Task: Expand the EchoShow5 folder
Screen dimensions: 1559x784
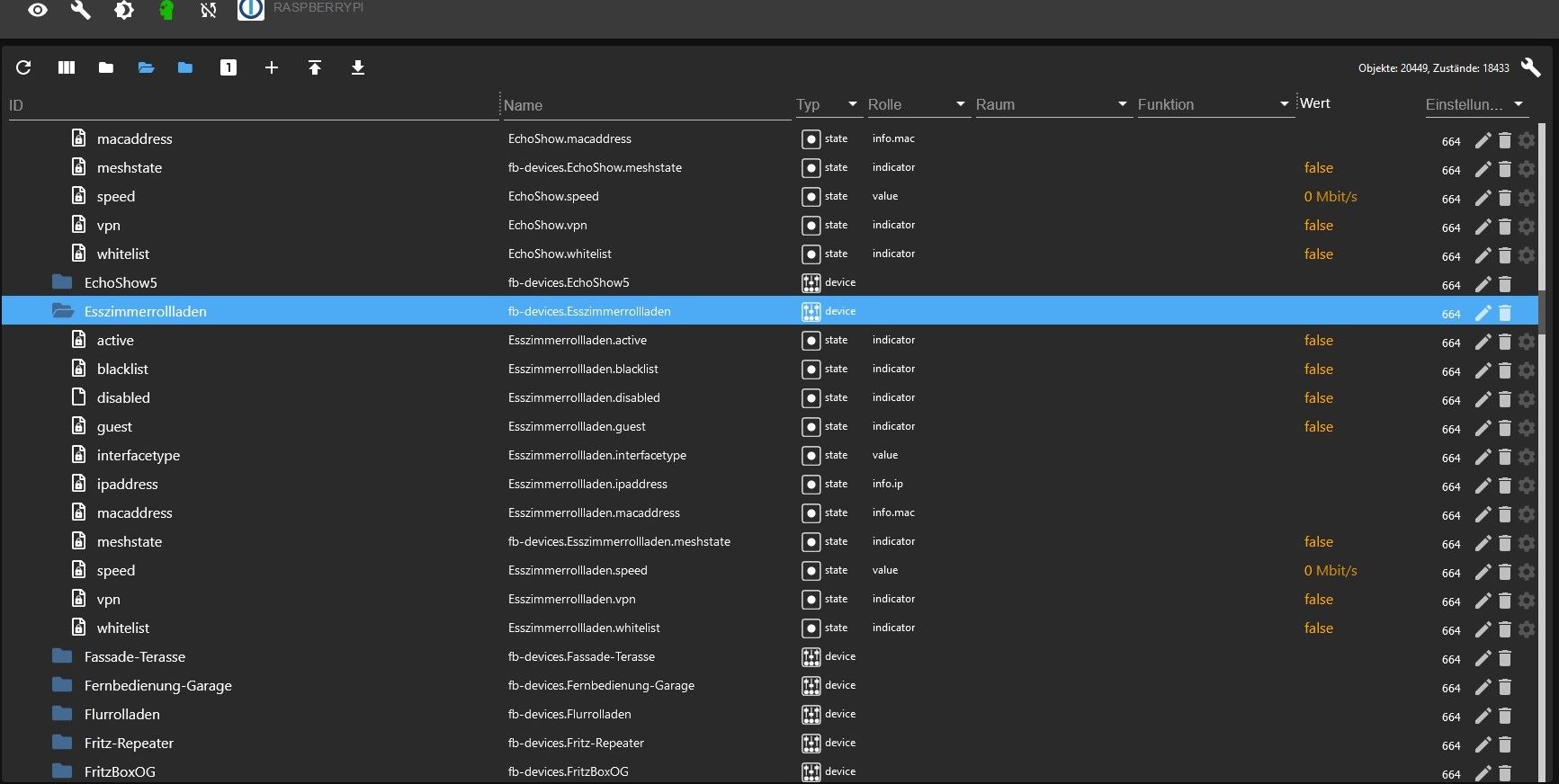Action: click(x=62, y=282)
